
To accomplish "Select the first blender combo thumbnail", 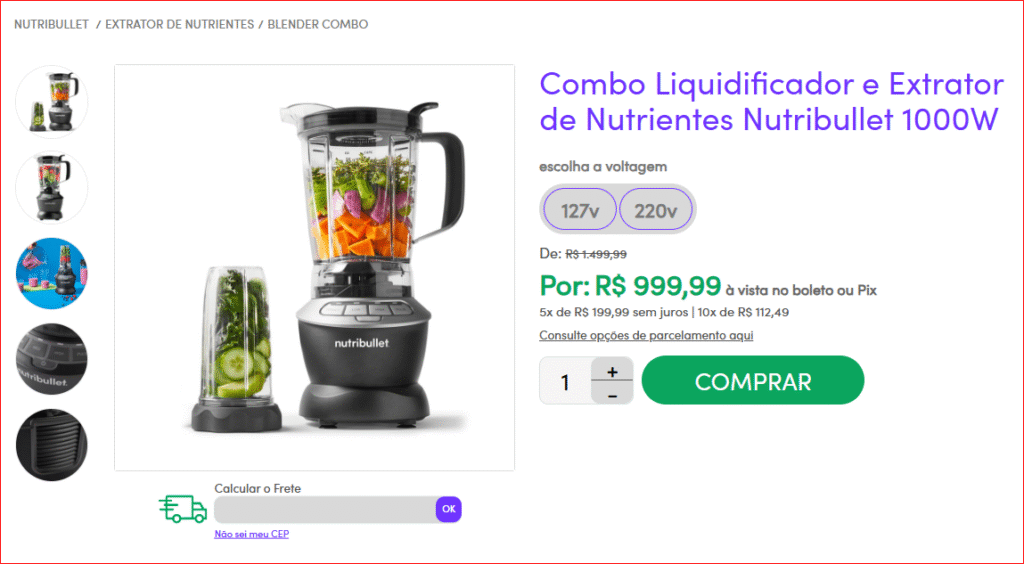I will point(52,102).
